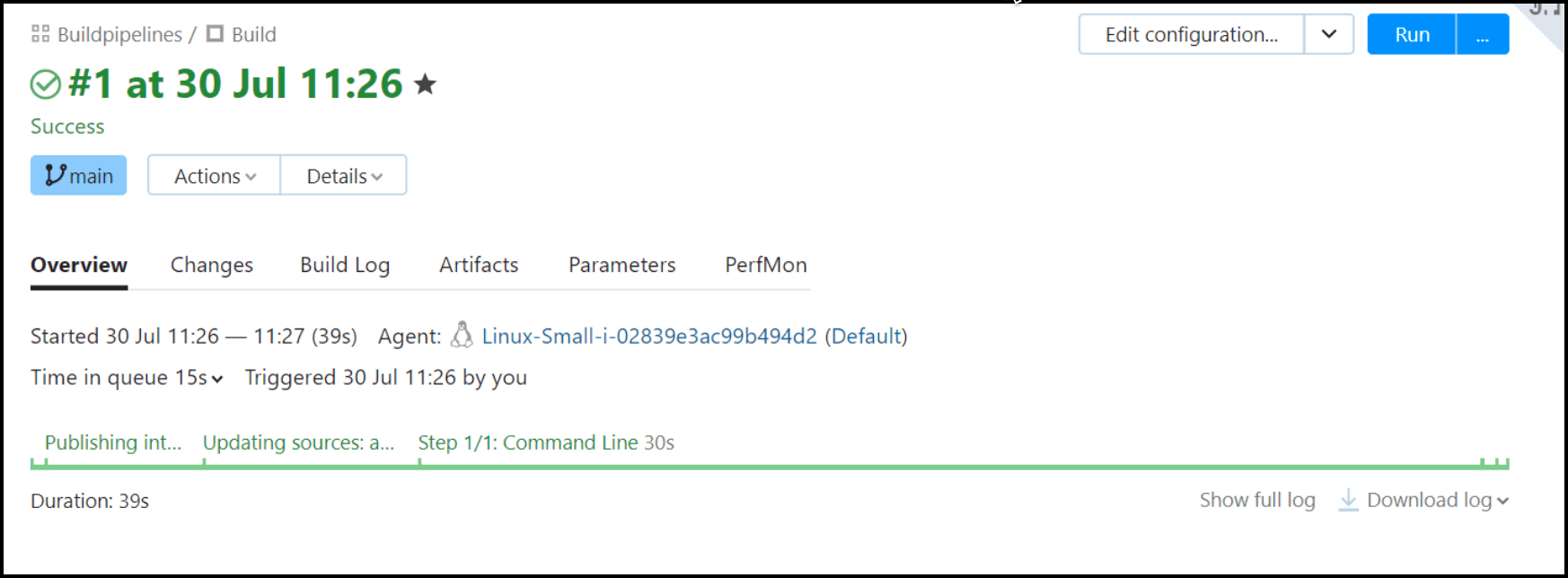
Task: Open the Linux-Small agent link
Action: point(649,336)
